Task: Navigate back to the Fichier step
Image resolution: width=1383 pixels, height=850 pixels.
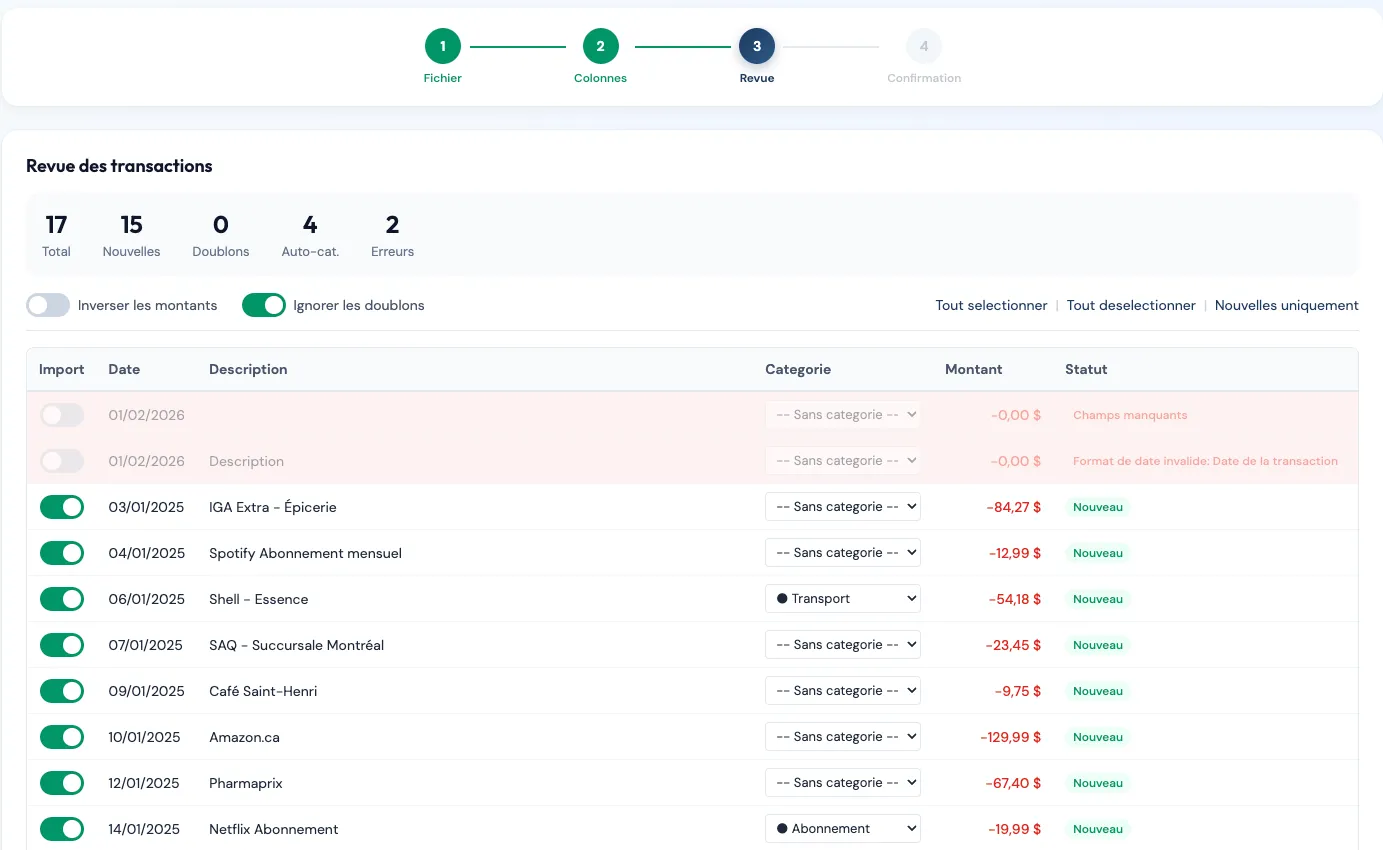Action: pyautogui.click(x=442, y=46)
